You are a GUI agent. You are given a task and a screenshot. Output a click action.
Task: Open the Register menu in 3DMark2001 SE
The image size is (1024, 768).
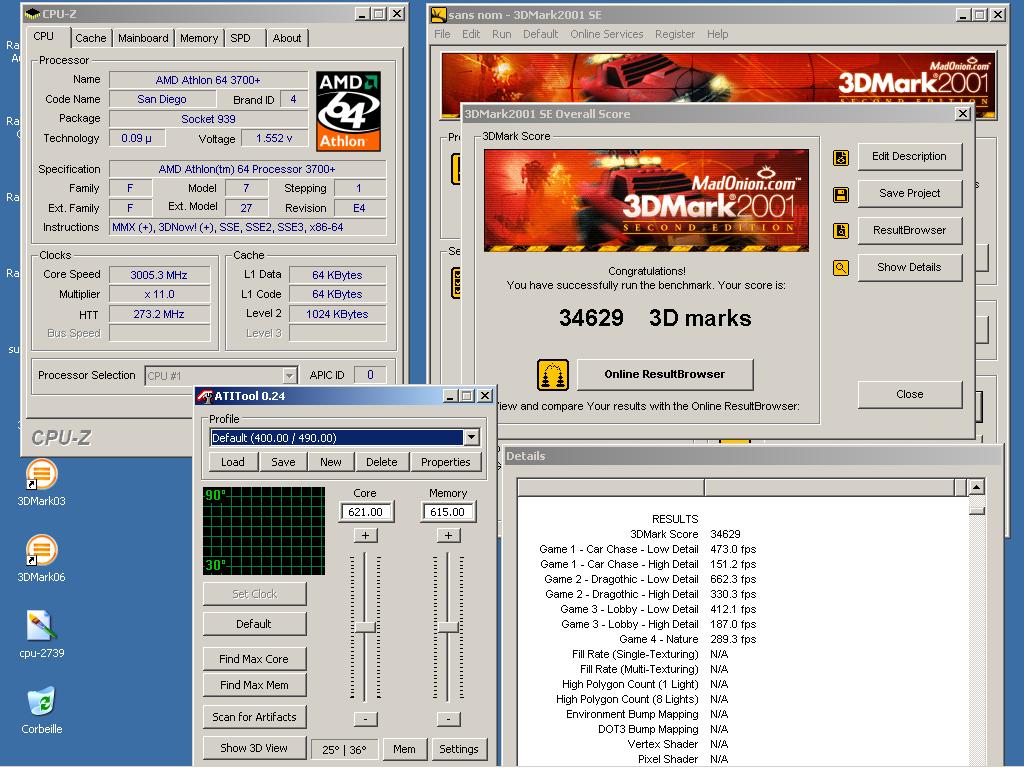[675, 34]
